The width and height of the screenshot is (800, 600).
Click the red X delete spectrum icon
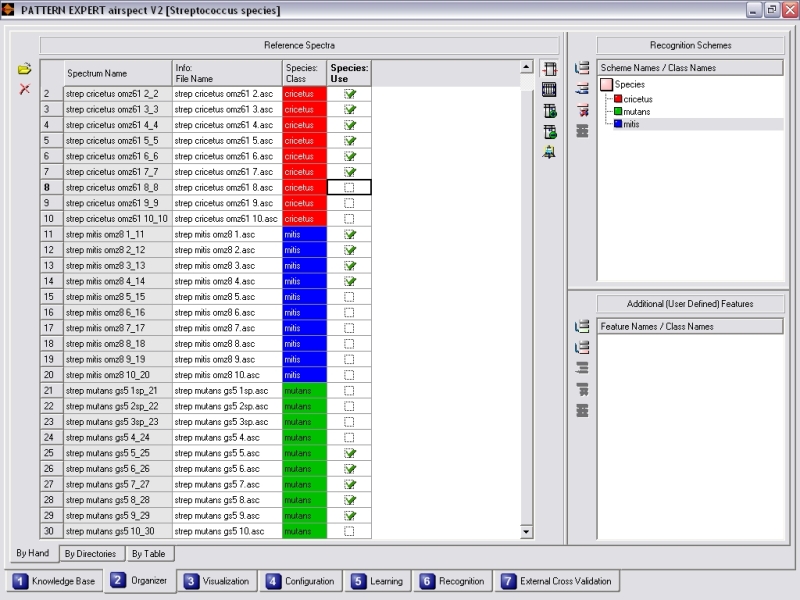[25, 90]
